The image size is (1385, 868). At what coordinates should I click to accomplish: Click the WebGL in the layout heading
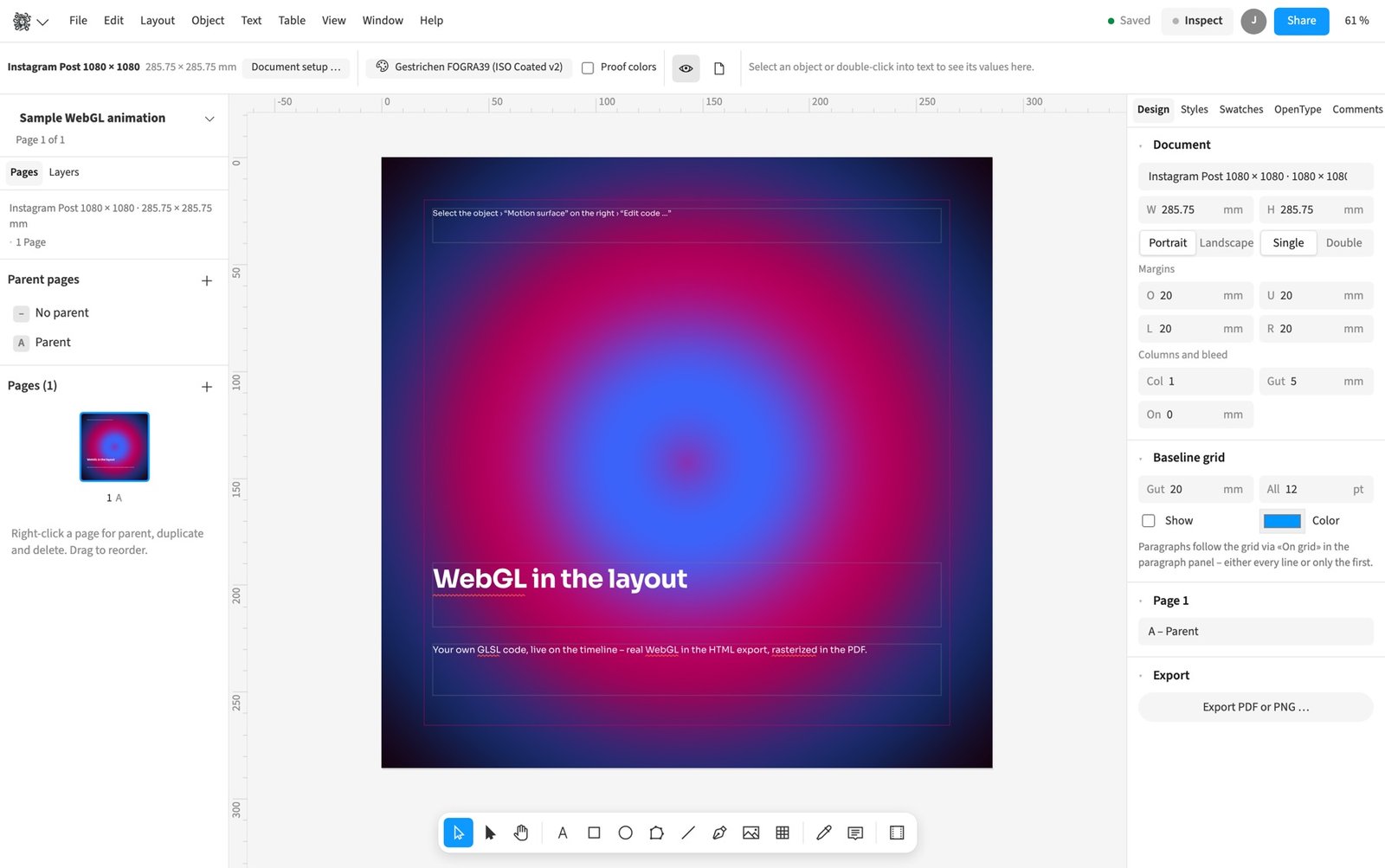click(x=560, y=579)
